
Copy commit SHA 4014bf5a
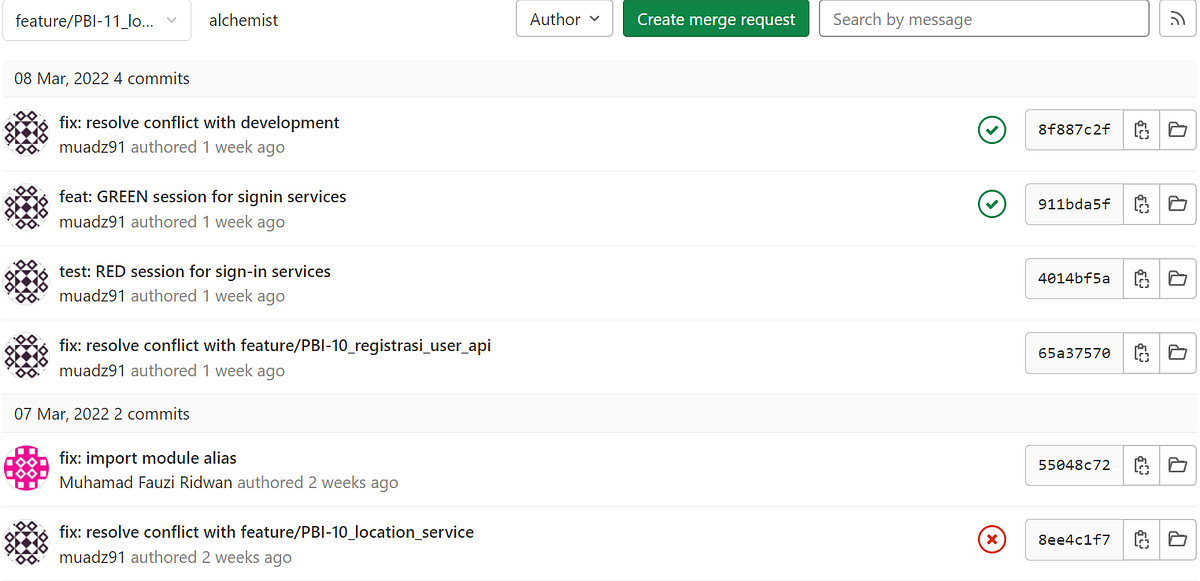[1141, 279]
